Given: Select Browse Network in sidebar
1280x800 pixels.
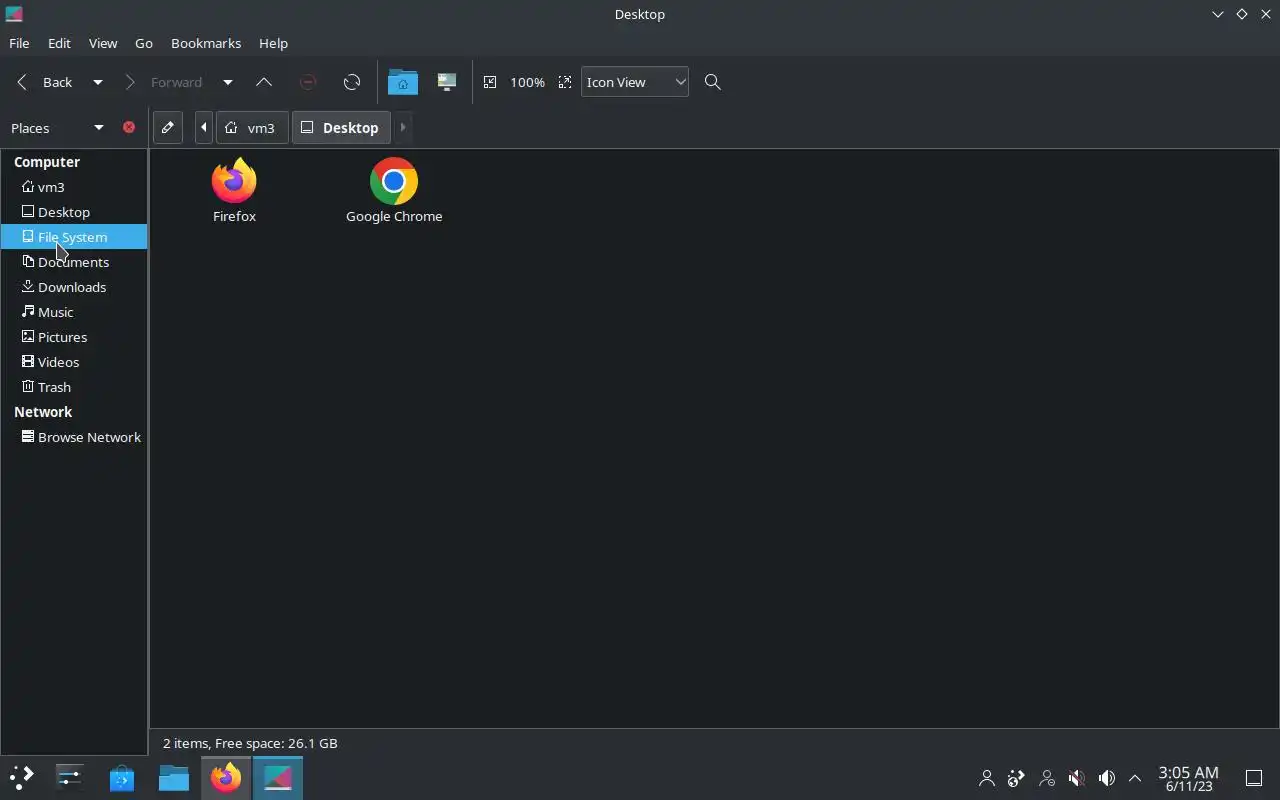Looking at the screenshot, I should (74, 437).
